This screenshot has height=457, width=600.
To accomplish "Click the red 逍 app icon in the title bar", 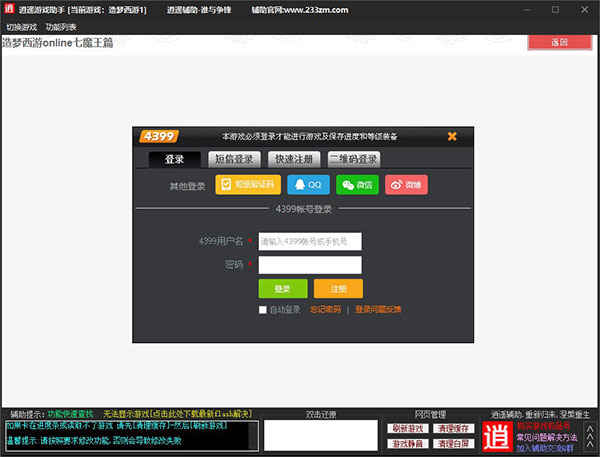I will 9,8.
